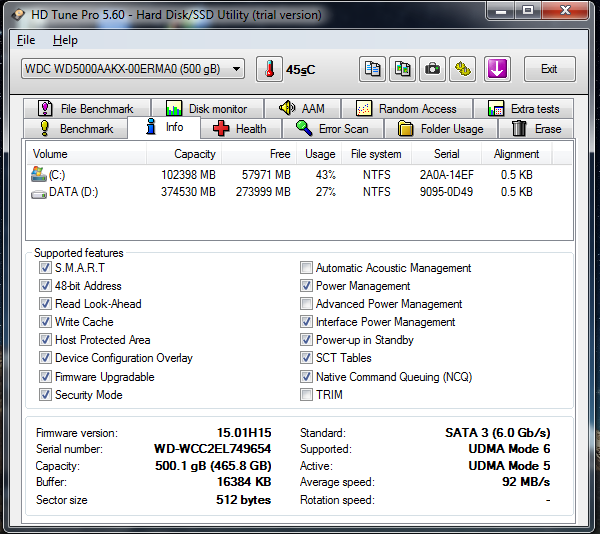Toggle the S.M.A.R.T checkbox
The image size is (600, 534).
tap(45, 268)
